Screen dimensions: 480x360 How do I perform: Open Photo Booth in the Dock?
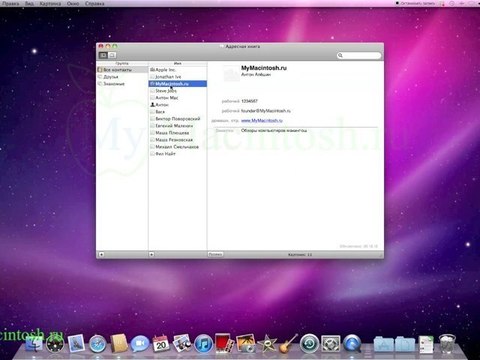(224, 343)
